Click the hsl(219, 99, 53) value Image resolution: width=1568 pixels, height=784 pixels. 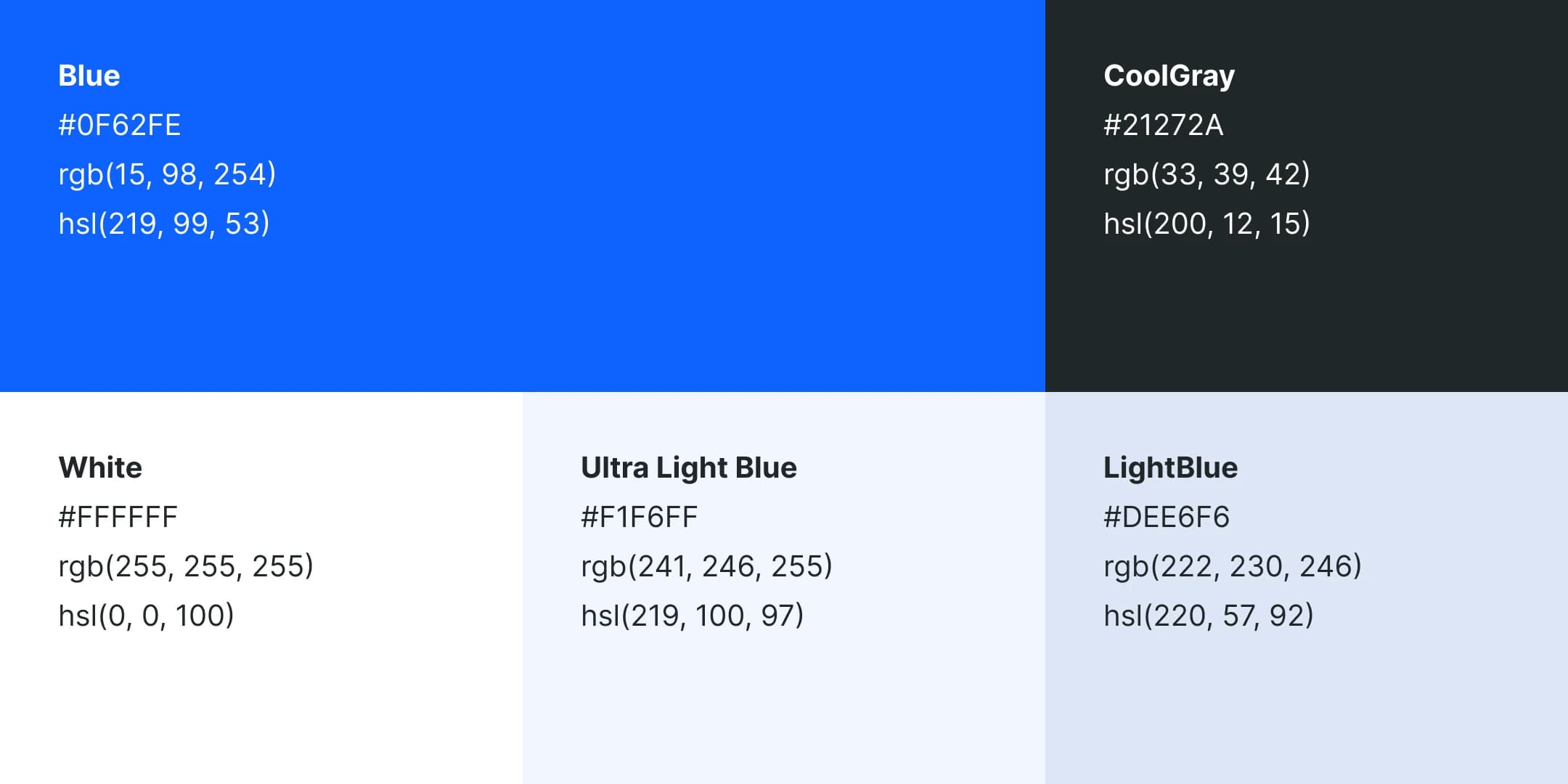pos(164,224)
